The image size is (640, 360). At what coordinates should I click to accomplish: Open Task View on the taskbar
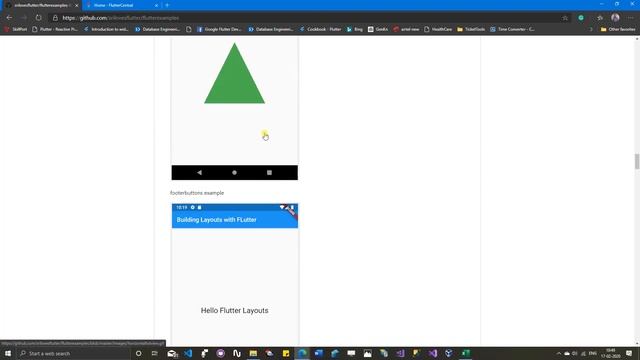coord(155,353)
